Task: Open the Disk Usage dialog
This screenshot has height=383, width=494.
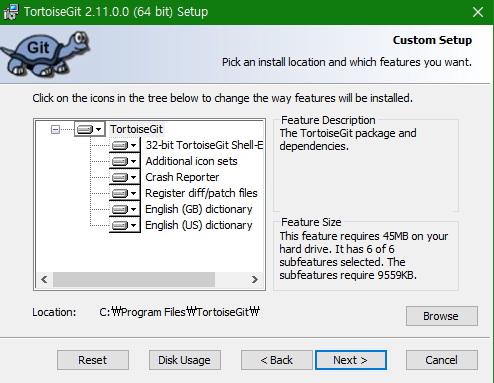Action: [x=185, y=360]
